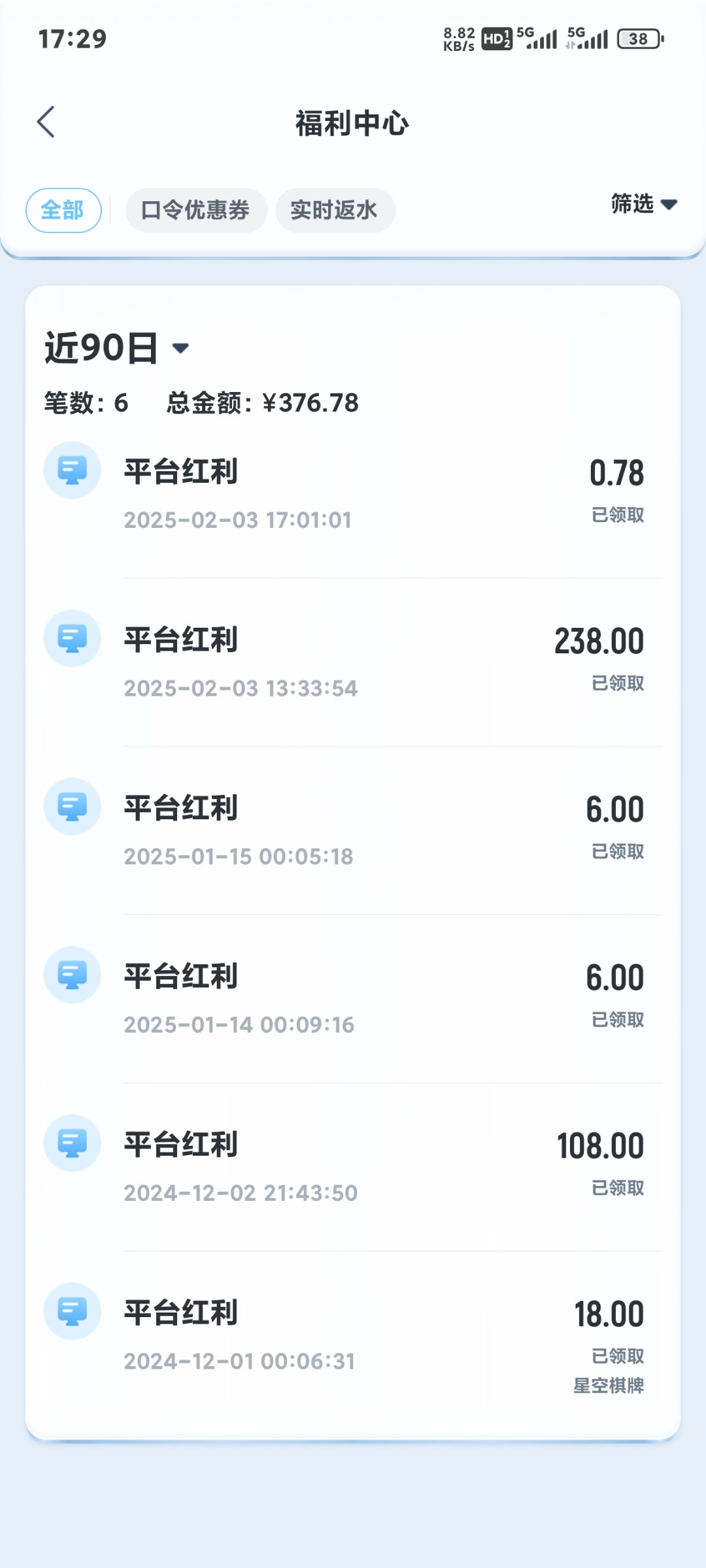
Task: Tap icon for 2025-01-14 bonus record
Action: pyautogui.click(x=72, y=975)
